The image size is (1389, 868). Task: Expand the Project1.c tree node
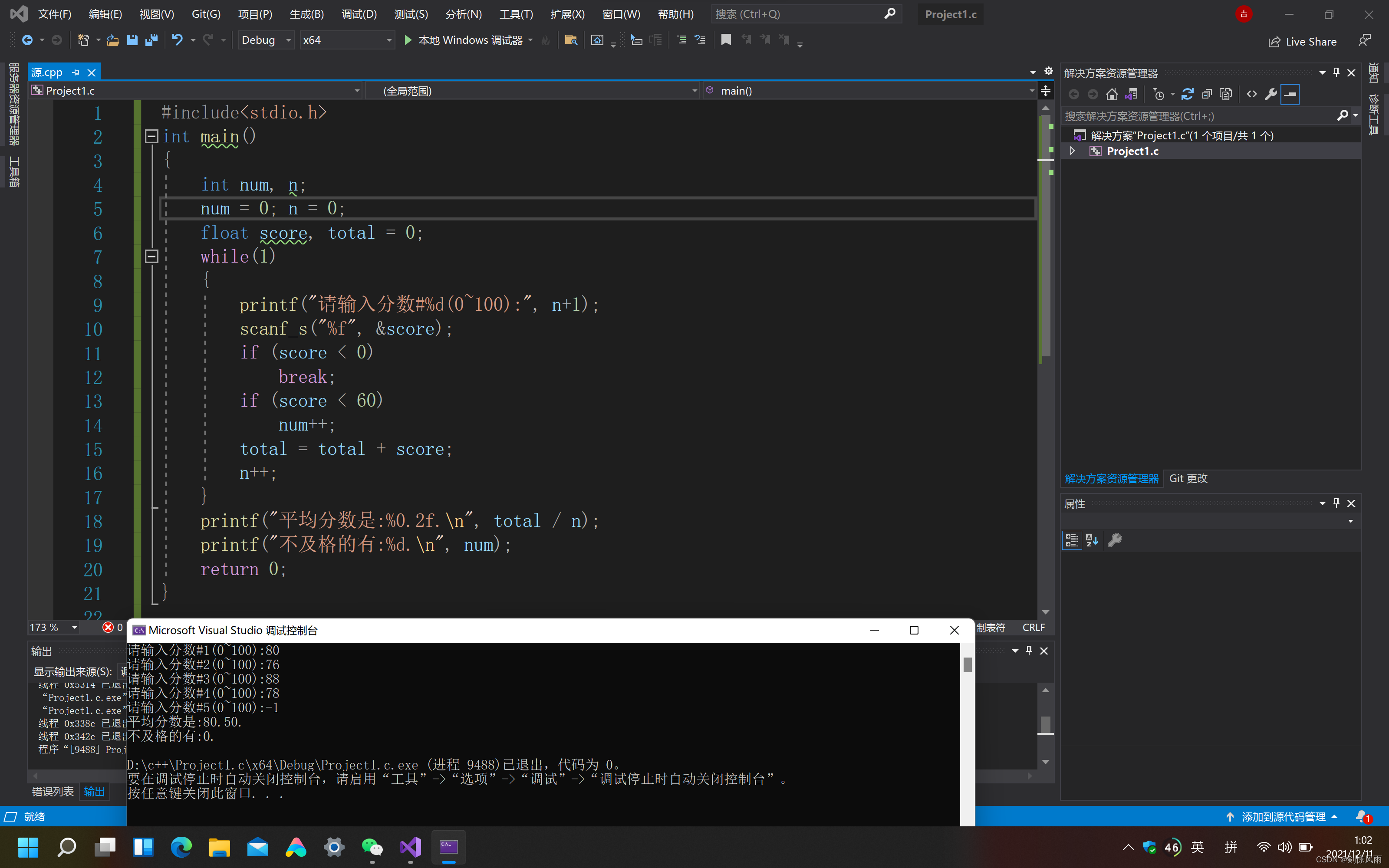click(x=1072, y=151)
